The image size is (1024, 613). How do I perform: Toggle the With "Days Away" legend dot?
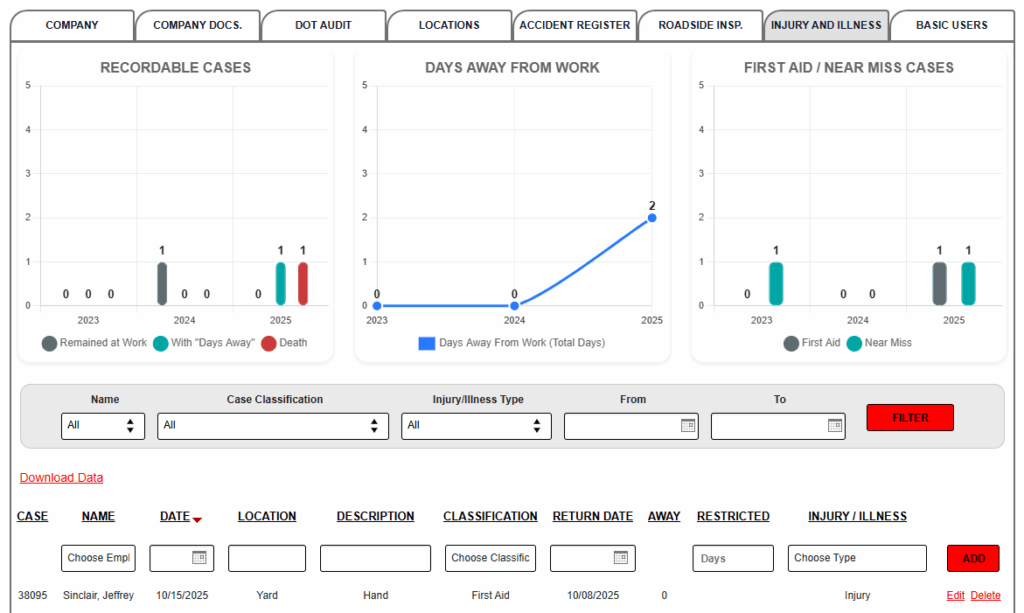(161, 343)
